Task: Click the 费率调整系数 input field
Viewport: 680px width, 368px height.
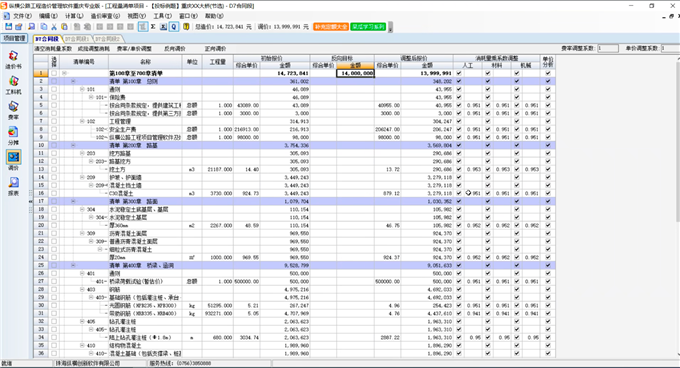Action: [608, 48]
